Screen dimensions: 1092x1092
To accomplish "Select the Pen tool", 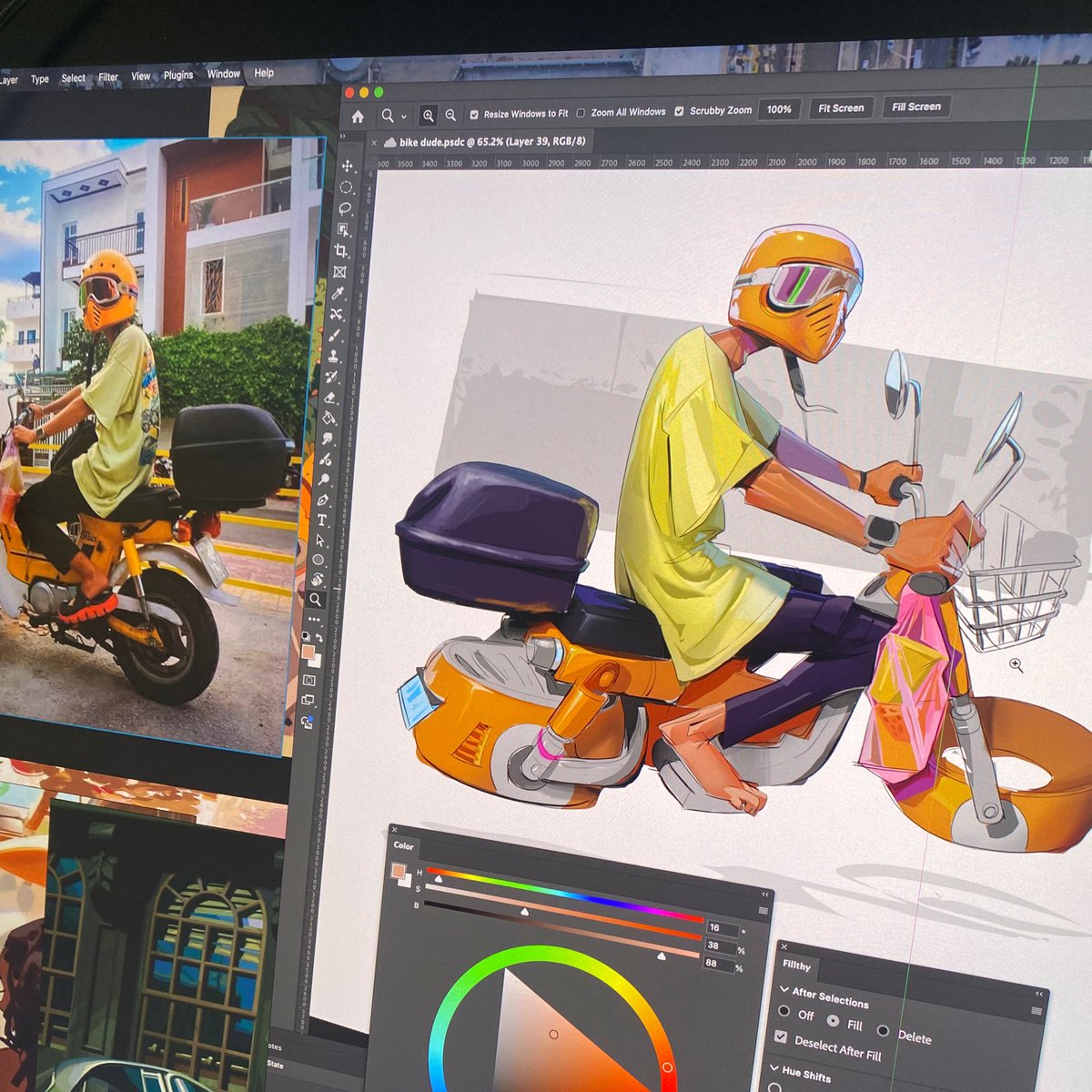I will [322, 500].
